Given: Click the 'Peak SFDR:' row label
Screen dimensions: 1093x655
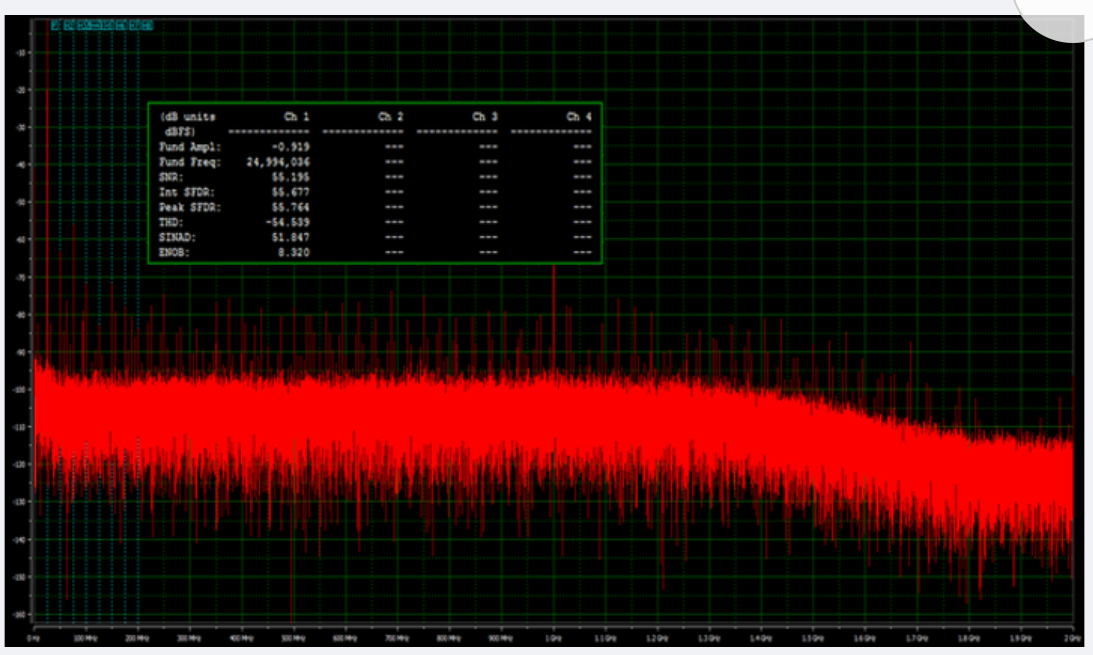Looking at the screenshot, I should coord(190,208).
